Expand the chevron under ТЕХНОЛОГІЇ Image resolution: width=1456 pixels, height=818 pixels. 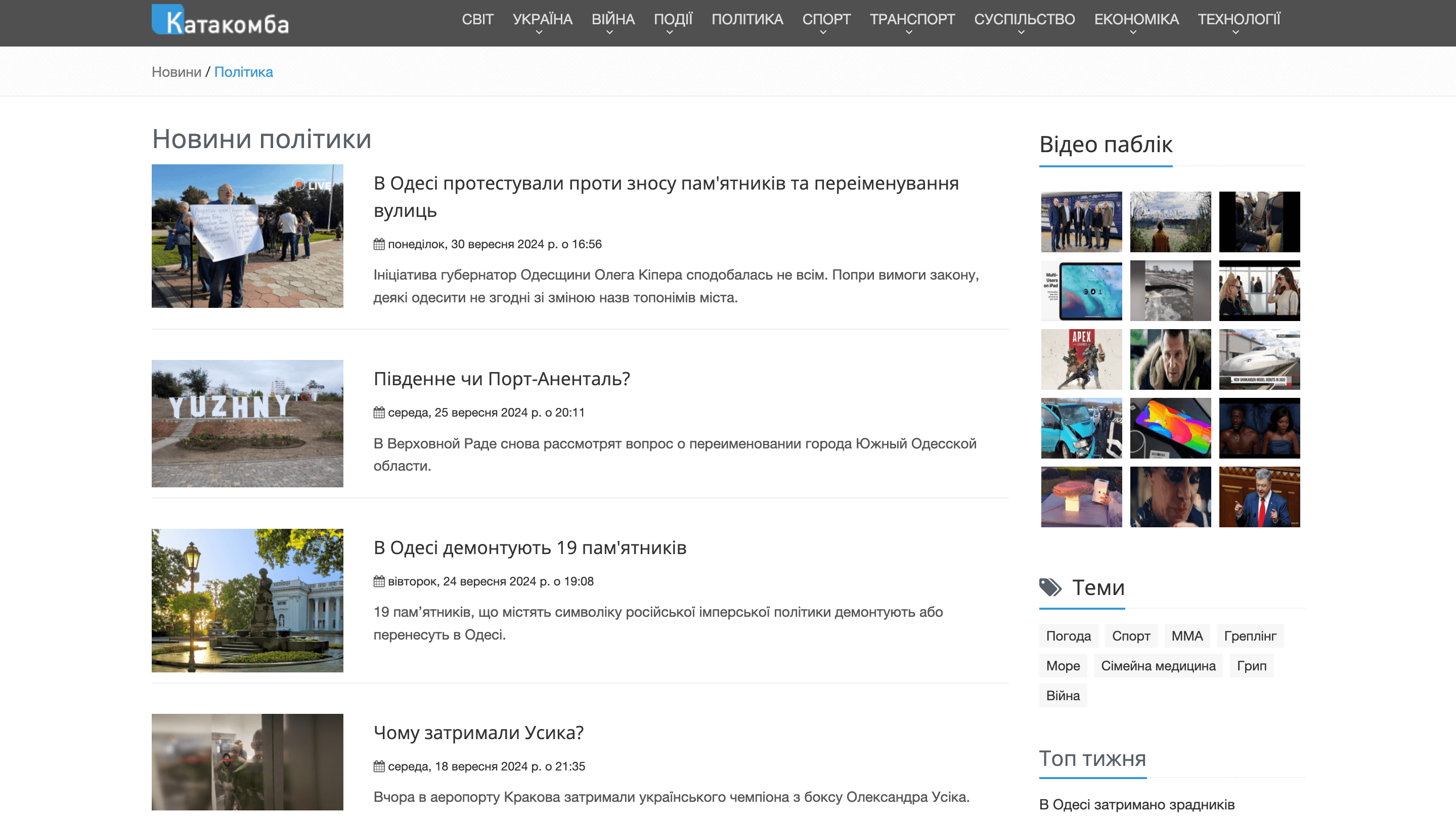pos(1236,33)
